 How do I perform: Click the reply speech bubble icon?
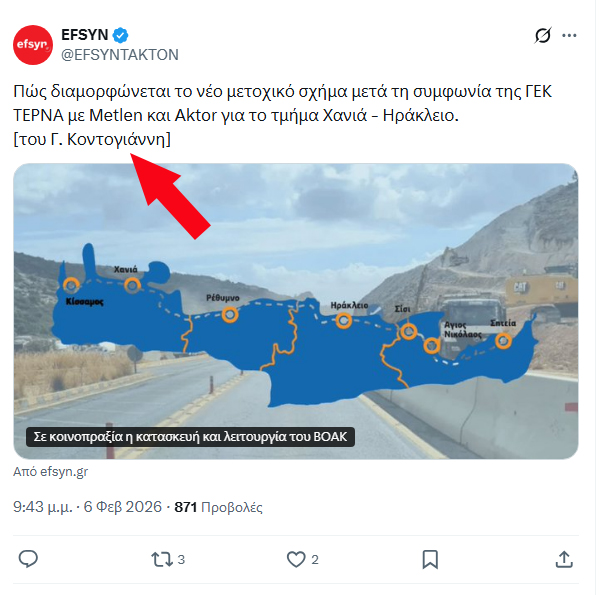pyautogui.click(x=28, y=559)
